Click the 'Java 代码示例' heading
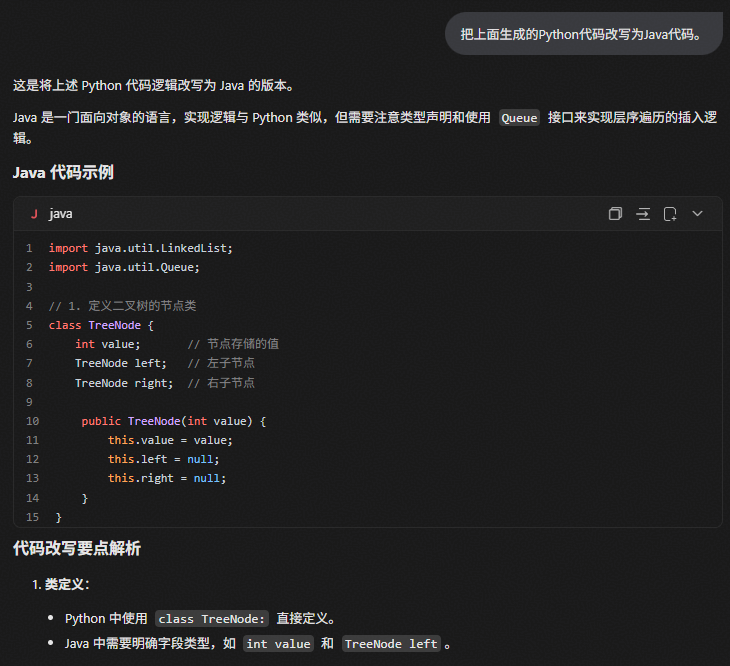The height and width of the screenshot is (666, 730). [63, 172]
